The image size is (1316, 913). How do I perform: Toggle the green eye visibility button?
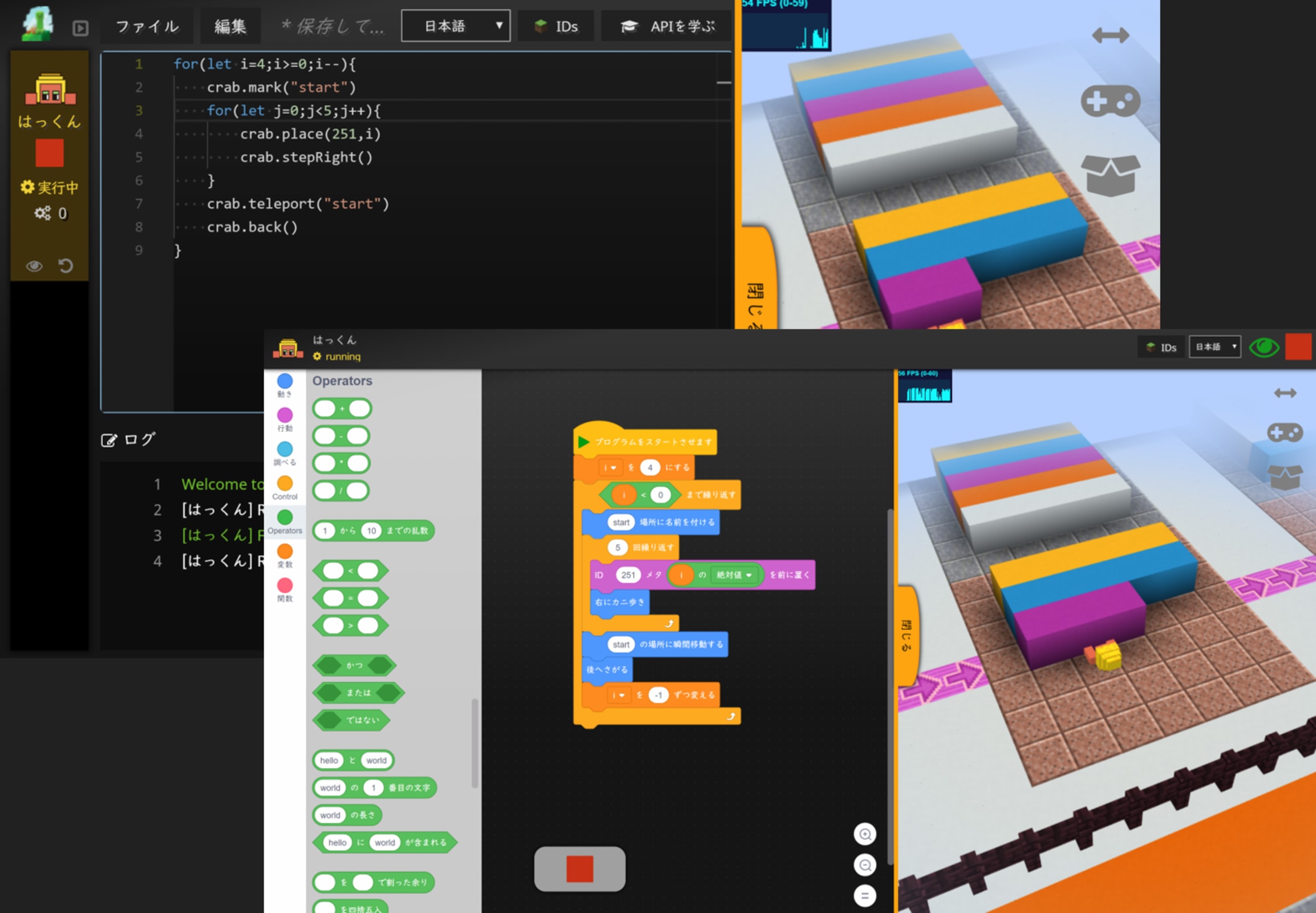coord(1264,348)
